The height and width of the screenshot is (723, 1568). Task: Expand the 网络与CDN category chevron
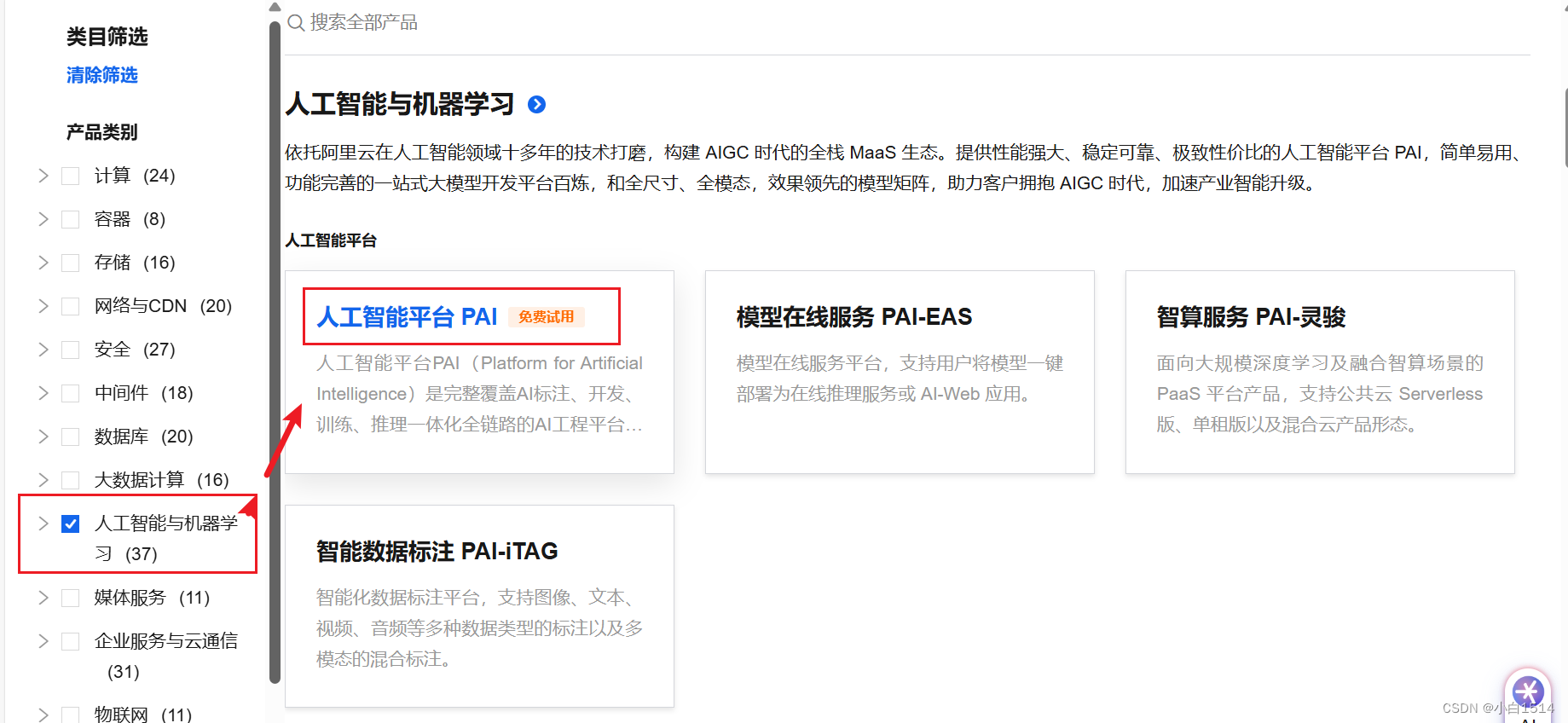click(x=43, y=306)
